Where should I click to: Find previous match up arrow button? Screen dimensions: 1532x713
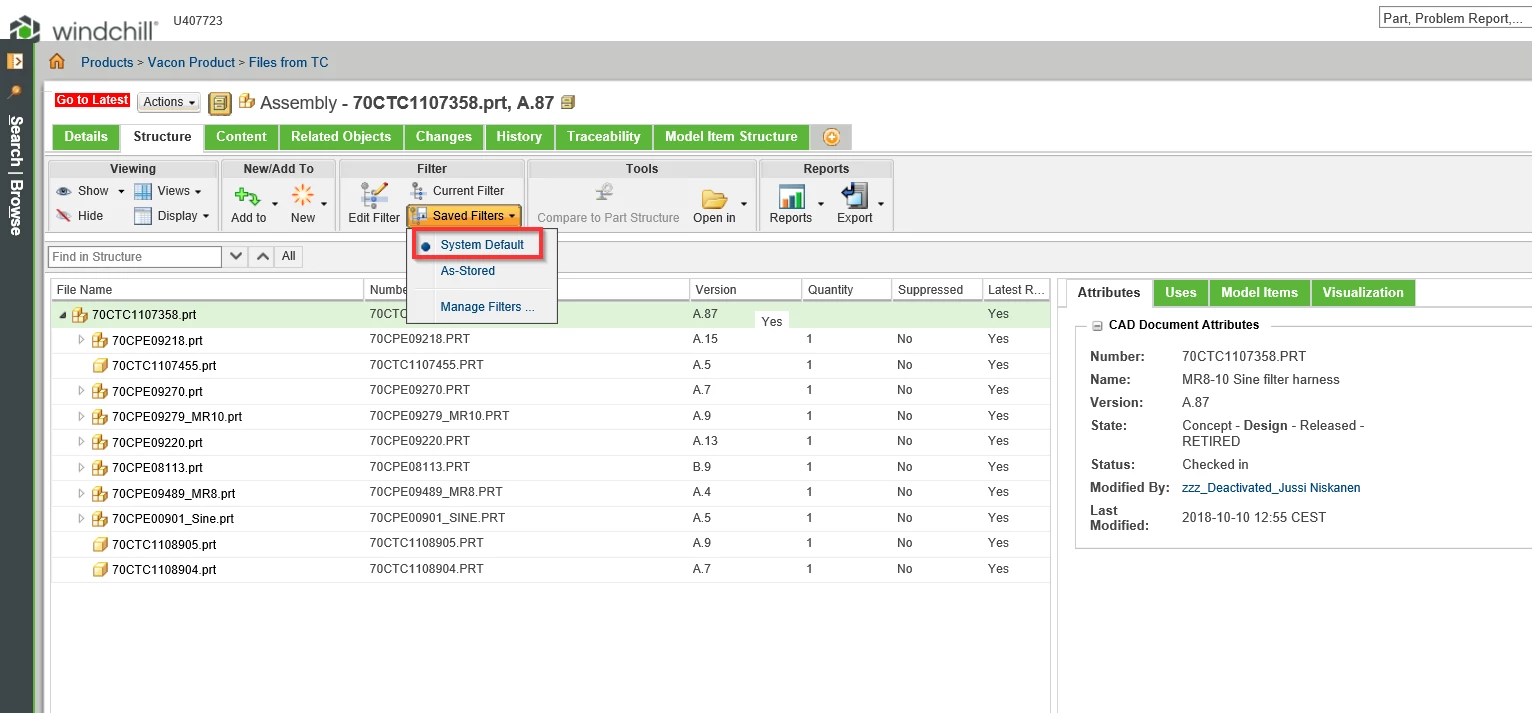[x=262, y=257]
